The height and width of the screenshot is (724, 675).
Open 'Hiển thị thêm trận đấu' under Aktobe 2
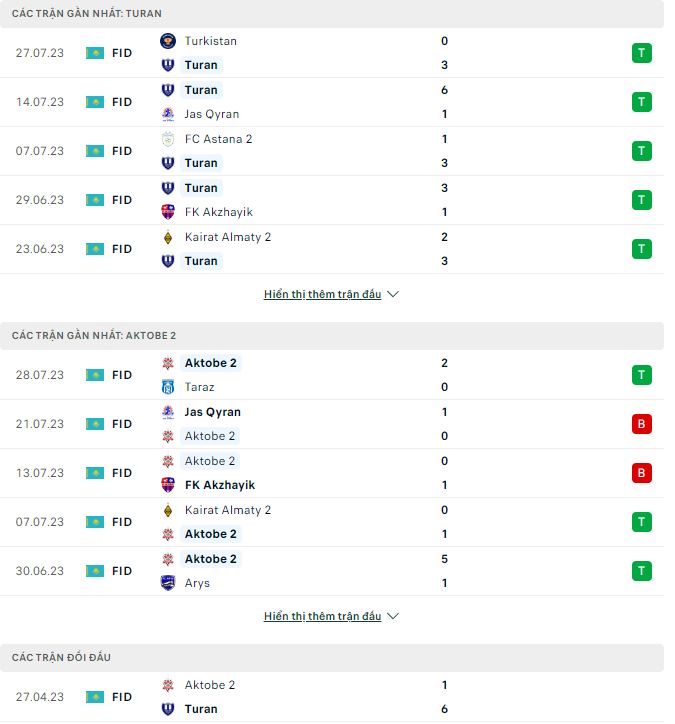(x=322, y=617)
